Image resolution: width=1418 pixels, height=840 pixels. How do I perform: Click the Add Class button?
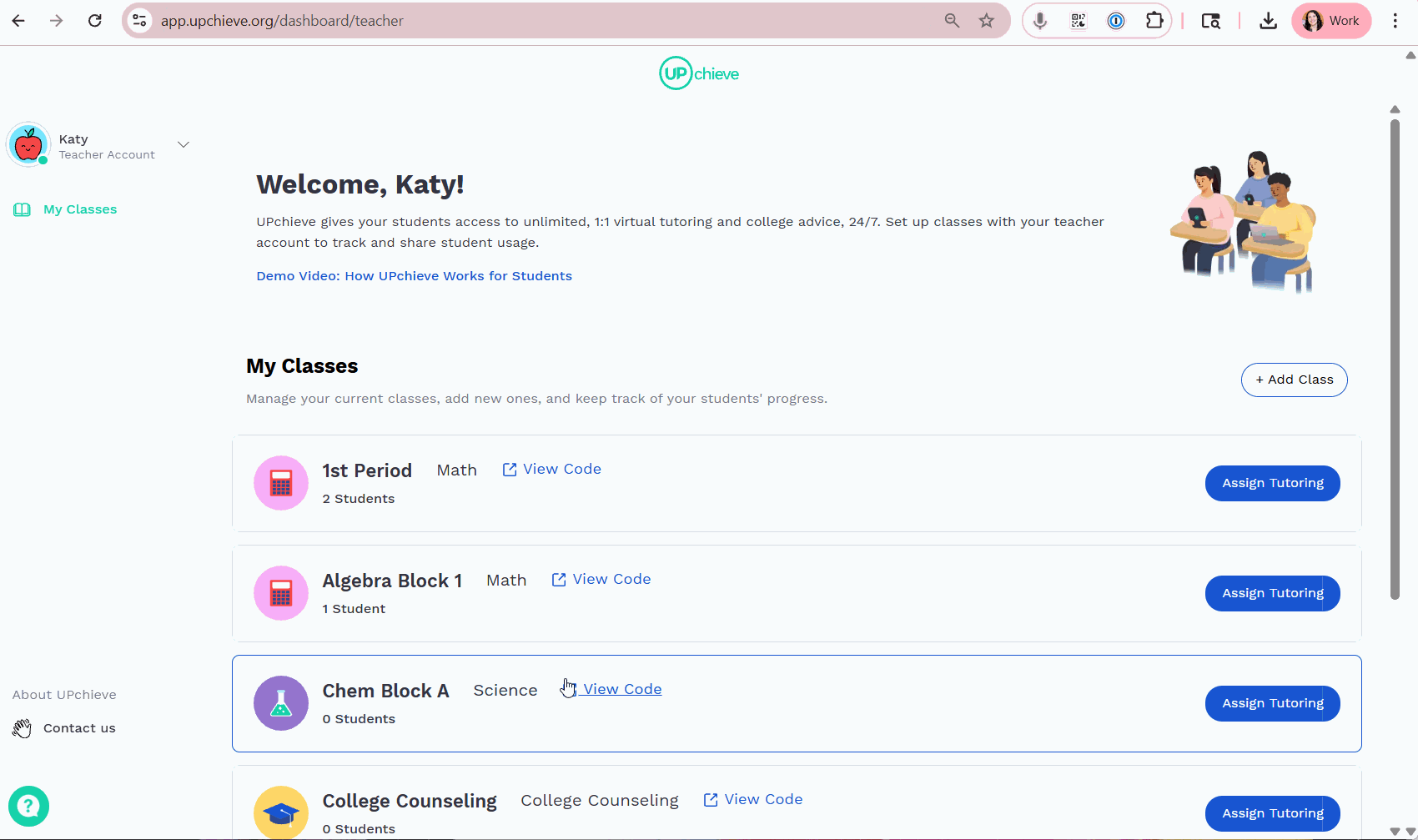[1294, 380]
